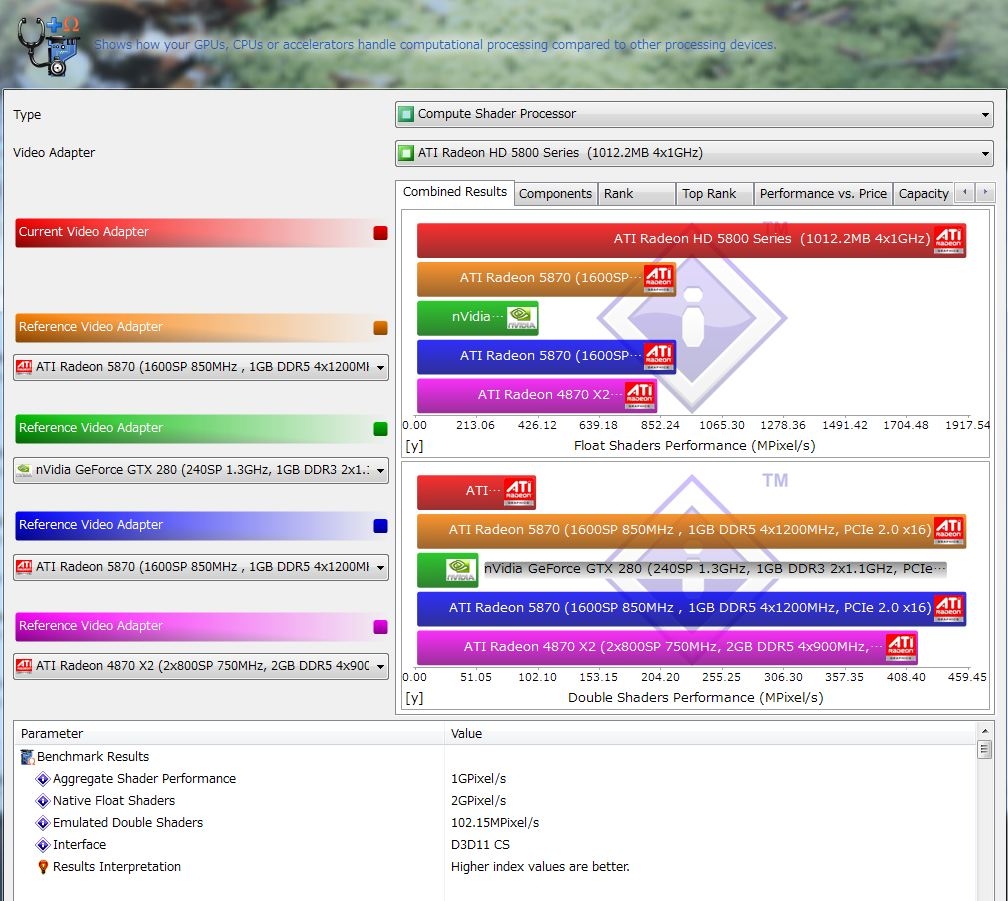
Task: Select the Benchmark Results tree row
Action: click(x=495, y=757)
